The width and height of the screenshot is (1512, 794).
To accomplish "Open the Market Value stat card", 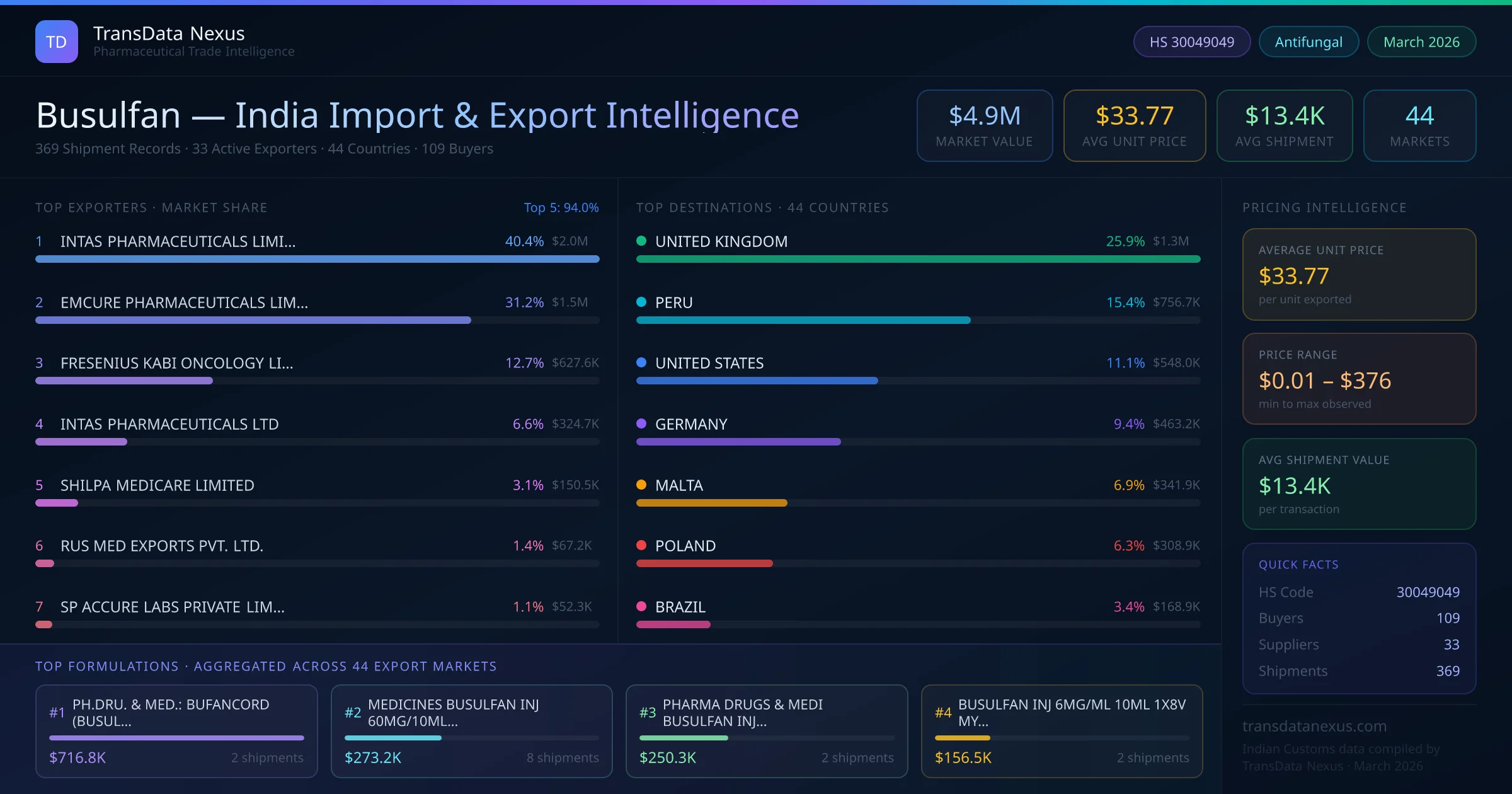I will pos(984,125).
